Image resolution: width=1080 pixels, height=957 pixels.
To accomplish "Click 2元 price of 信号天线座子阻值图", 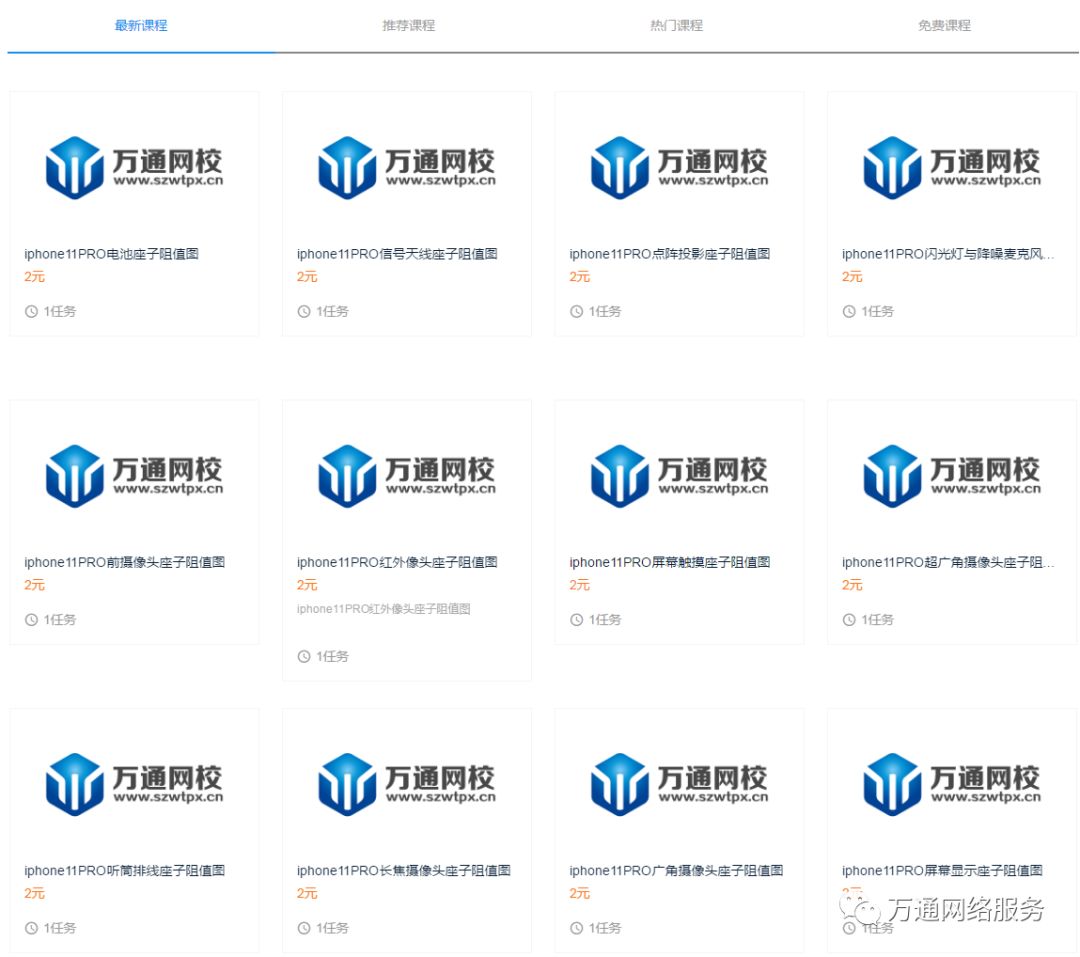I will [307, 276].
